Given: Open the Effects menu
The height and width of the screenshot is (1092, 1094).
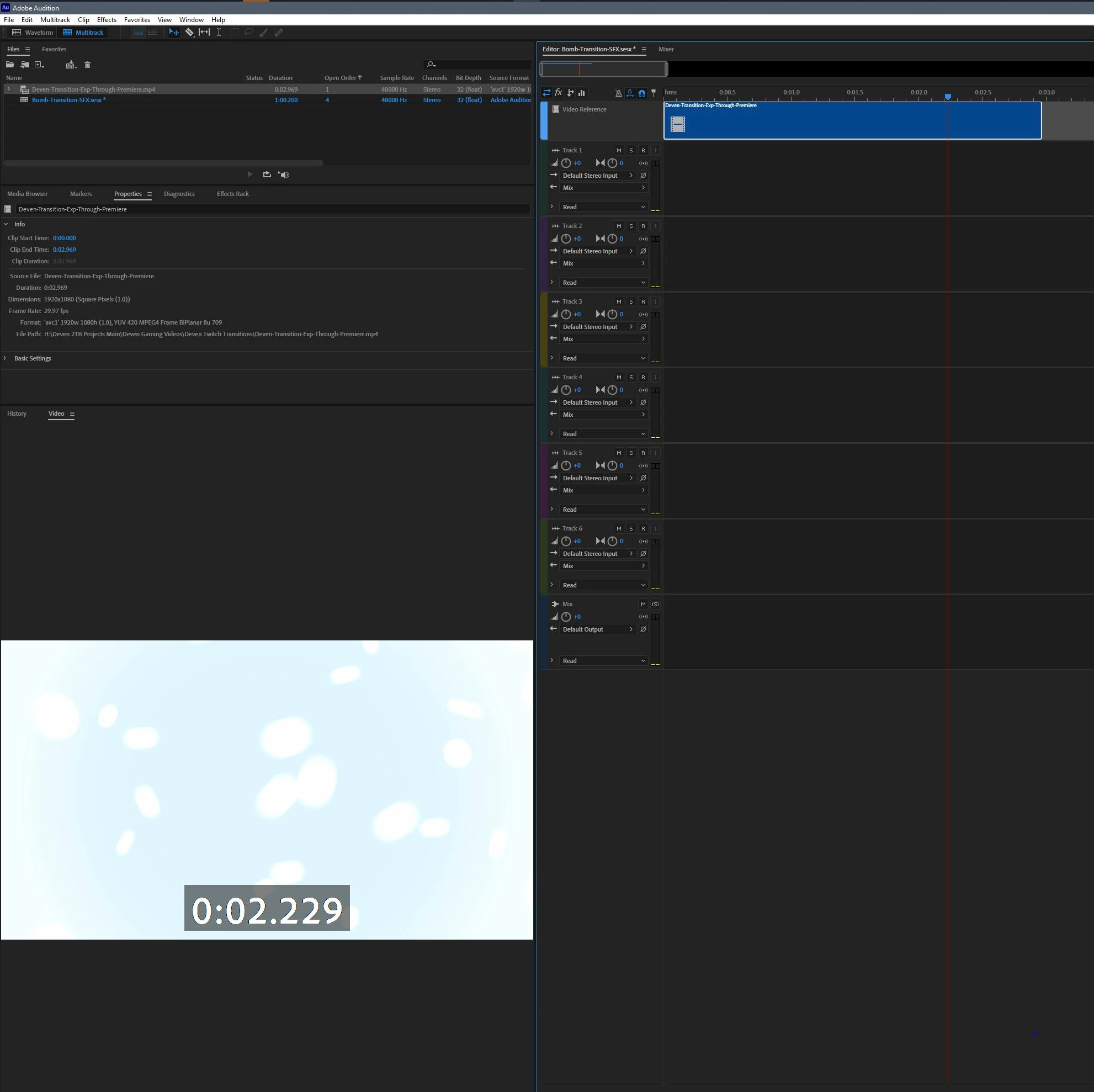Looking at the screenshot, I should (x=107, y=20).
